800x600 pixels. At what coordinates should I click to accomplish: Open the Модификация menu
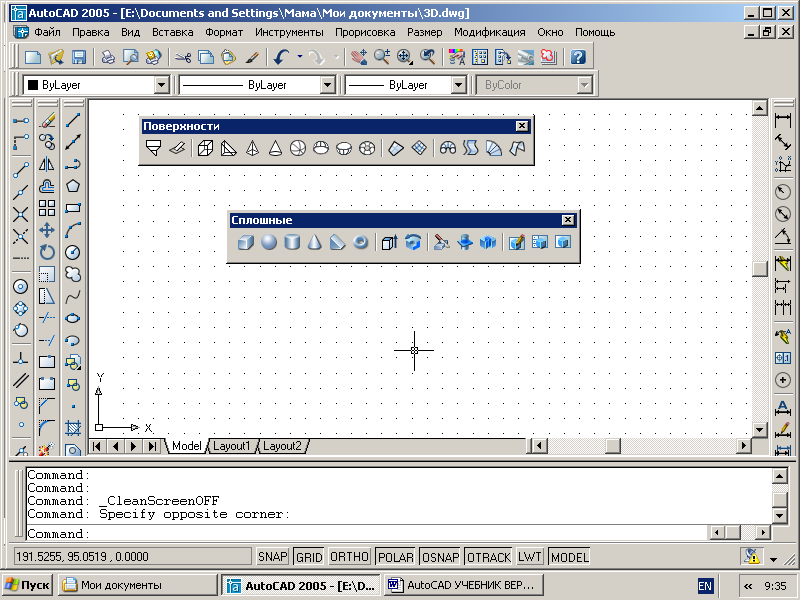(x=489, y=32)
